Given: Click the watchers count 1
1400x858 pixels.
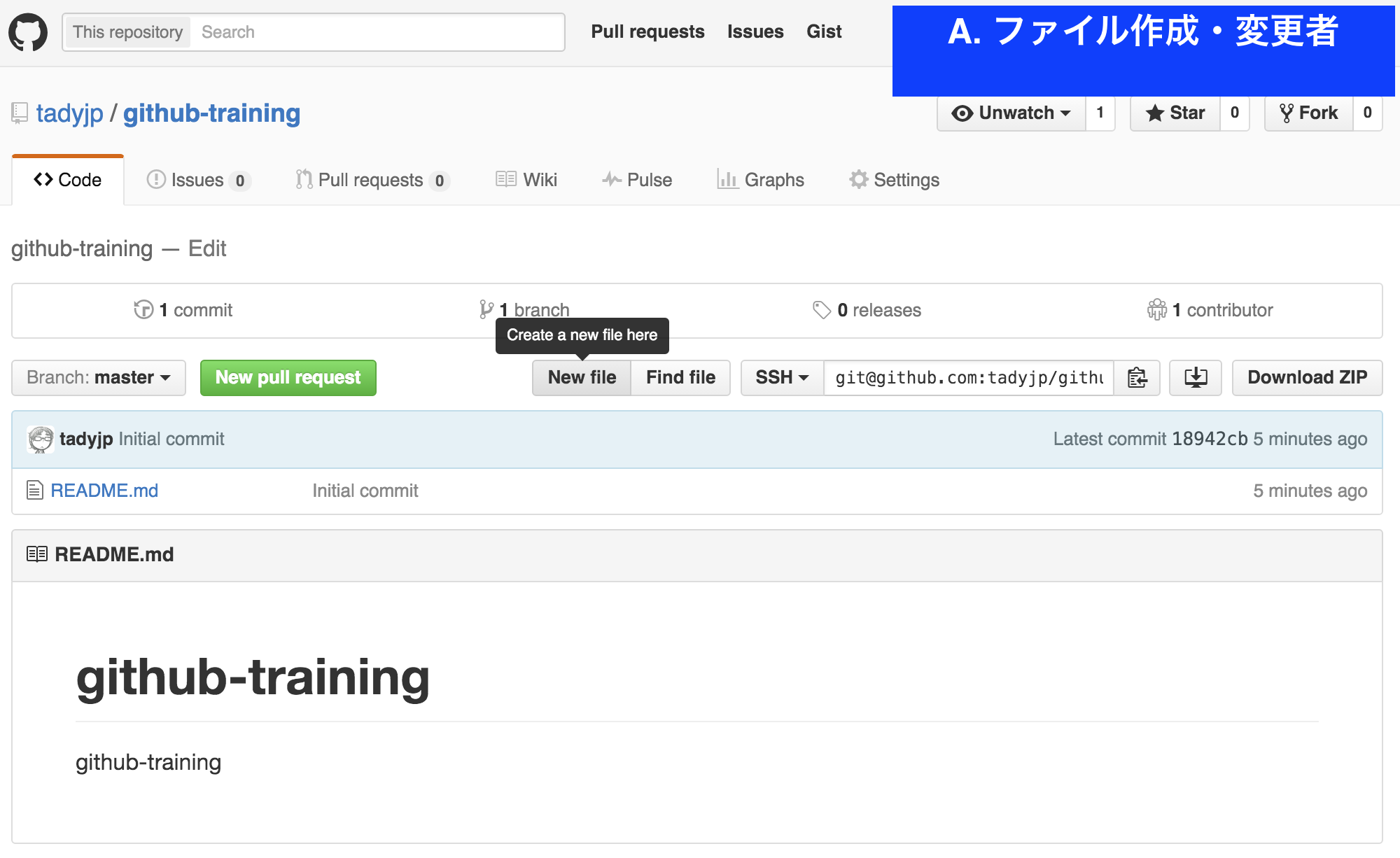Looking at the screenshot, I should (x=1100, y=113).
